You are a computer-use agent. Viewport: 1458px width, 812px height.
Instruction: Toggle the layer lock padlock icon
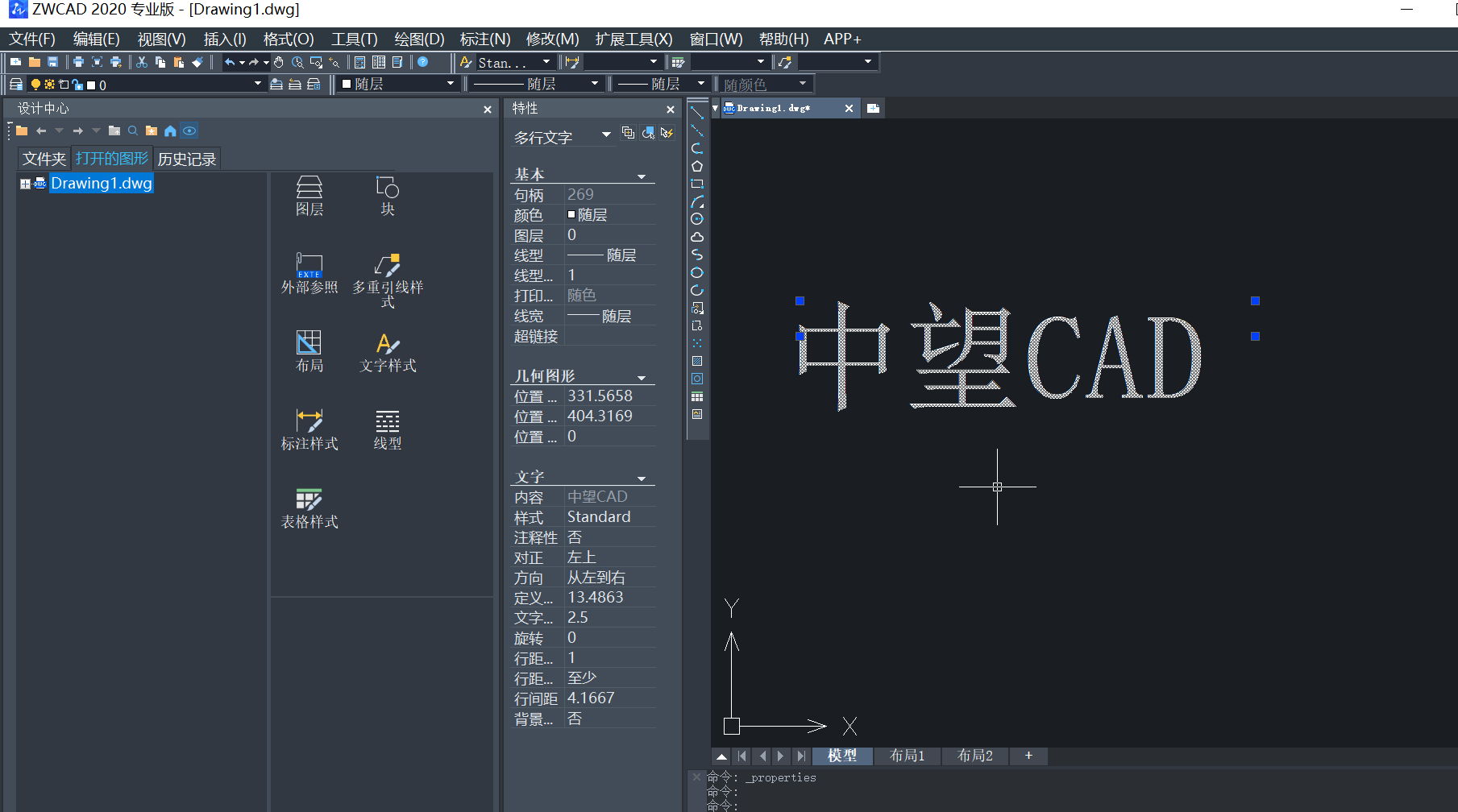[77, 85]
